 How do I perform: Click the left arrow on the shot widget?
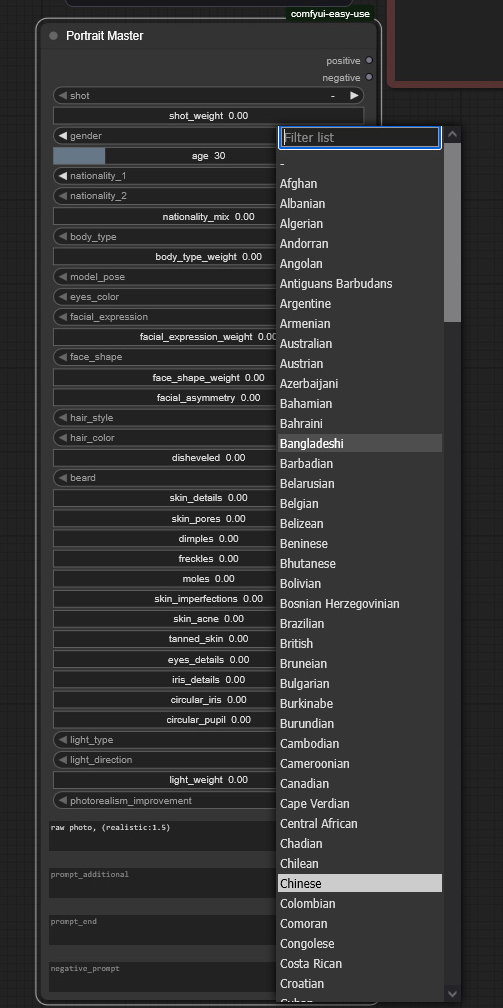pyautogui.click(x=62, y=96)
